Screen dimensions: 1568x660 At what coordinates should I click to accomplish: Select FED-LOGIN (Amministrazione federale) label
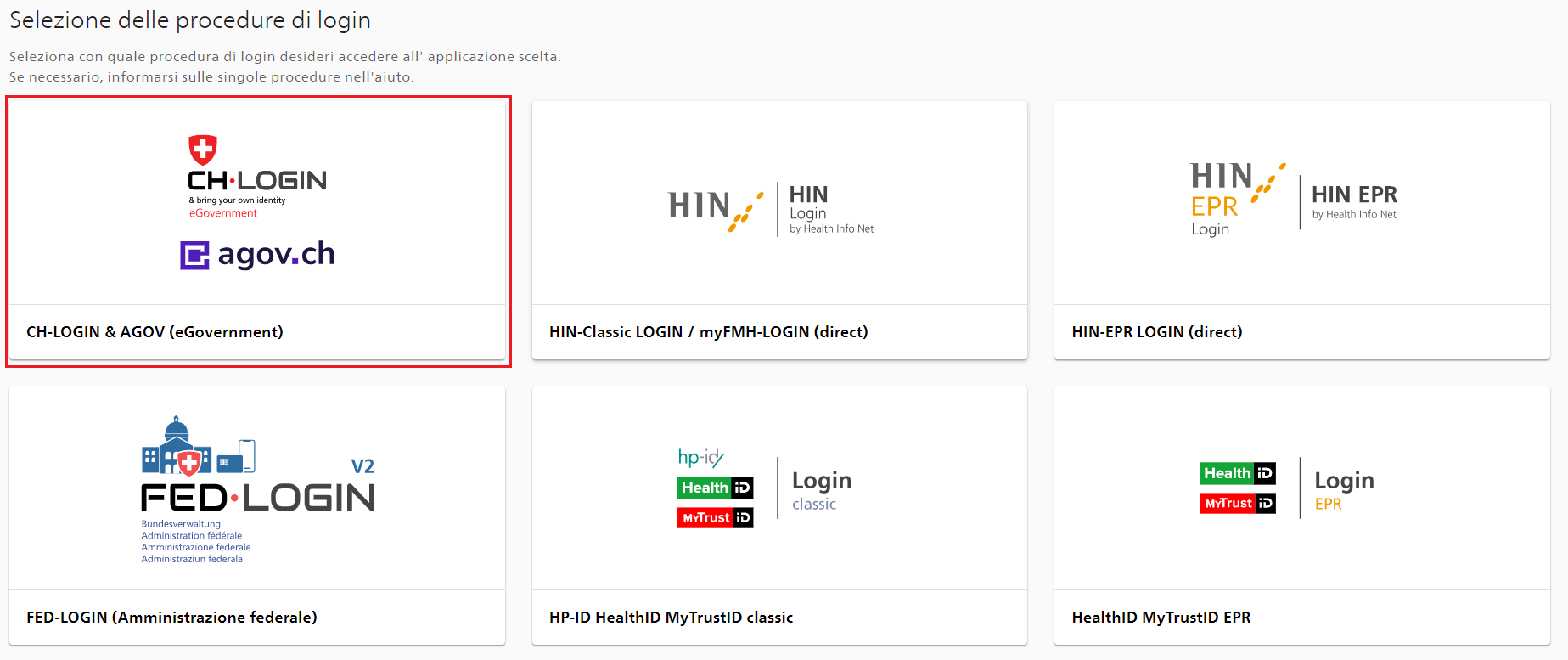(171, 618)
